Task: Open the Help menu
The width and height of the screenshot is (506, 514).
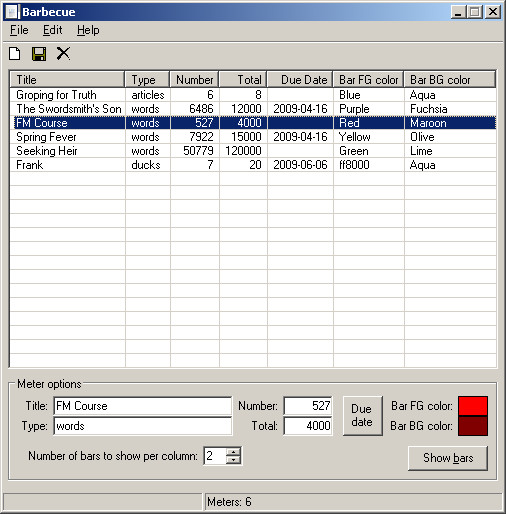Action: point(88,30)
